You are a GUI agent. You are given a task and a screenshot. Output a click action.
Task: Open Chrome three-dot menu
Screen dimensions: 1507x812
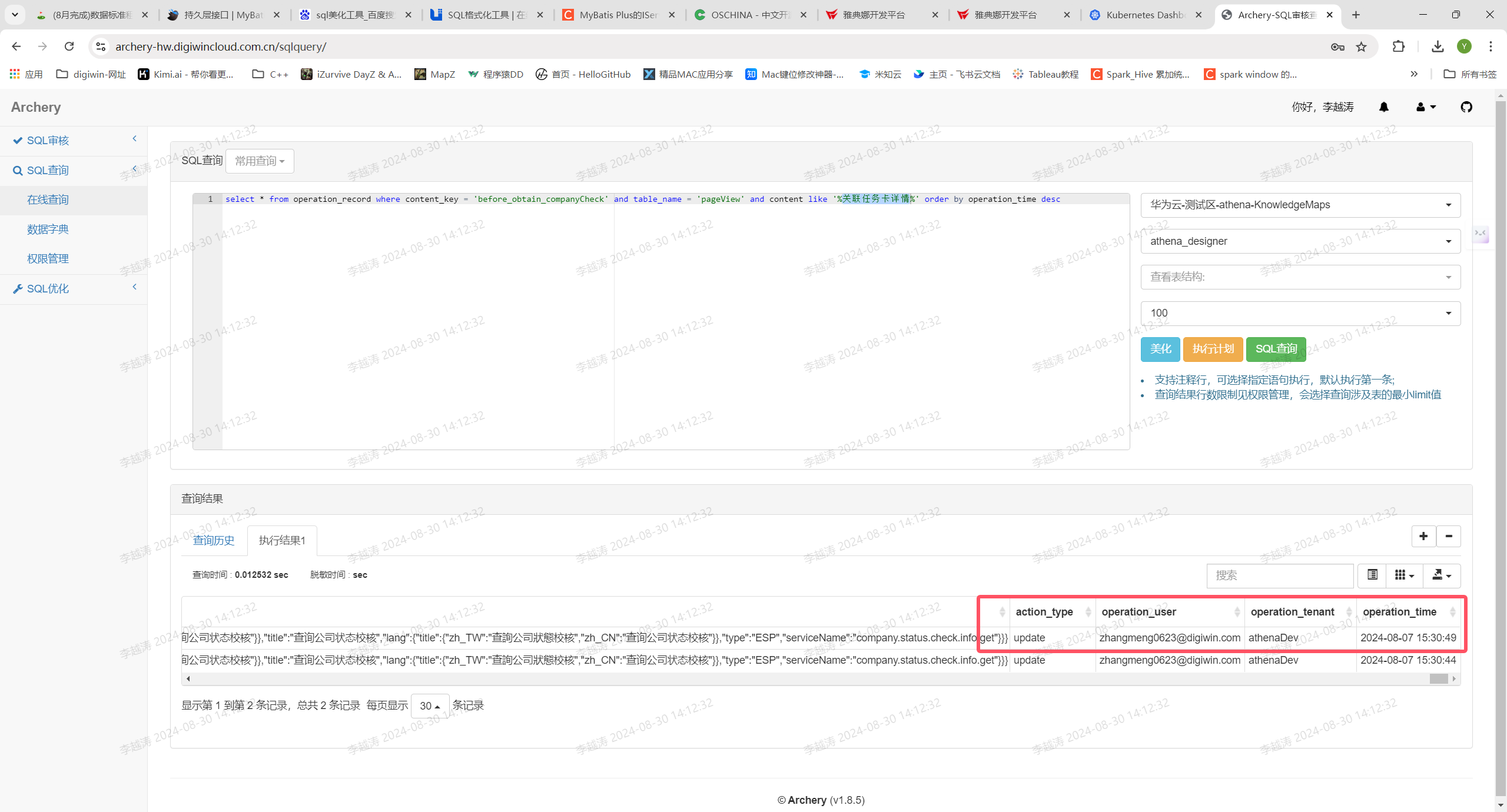click(1491, 46)
